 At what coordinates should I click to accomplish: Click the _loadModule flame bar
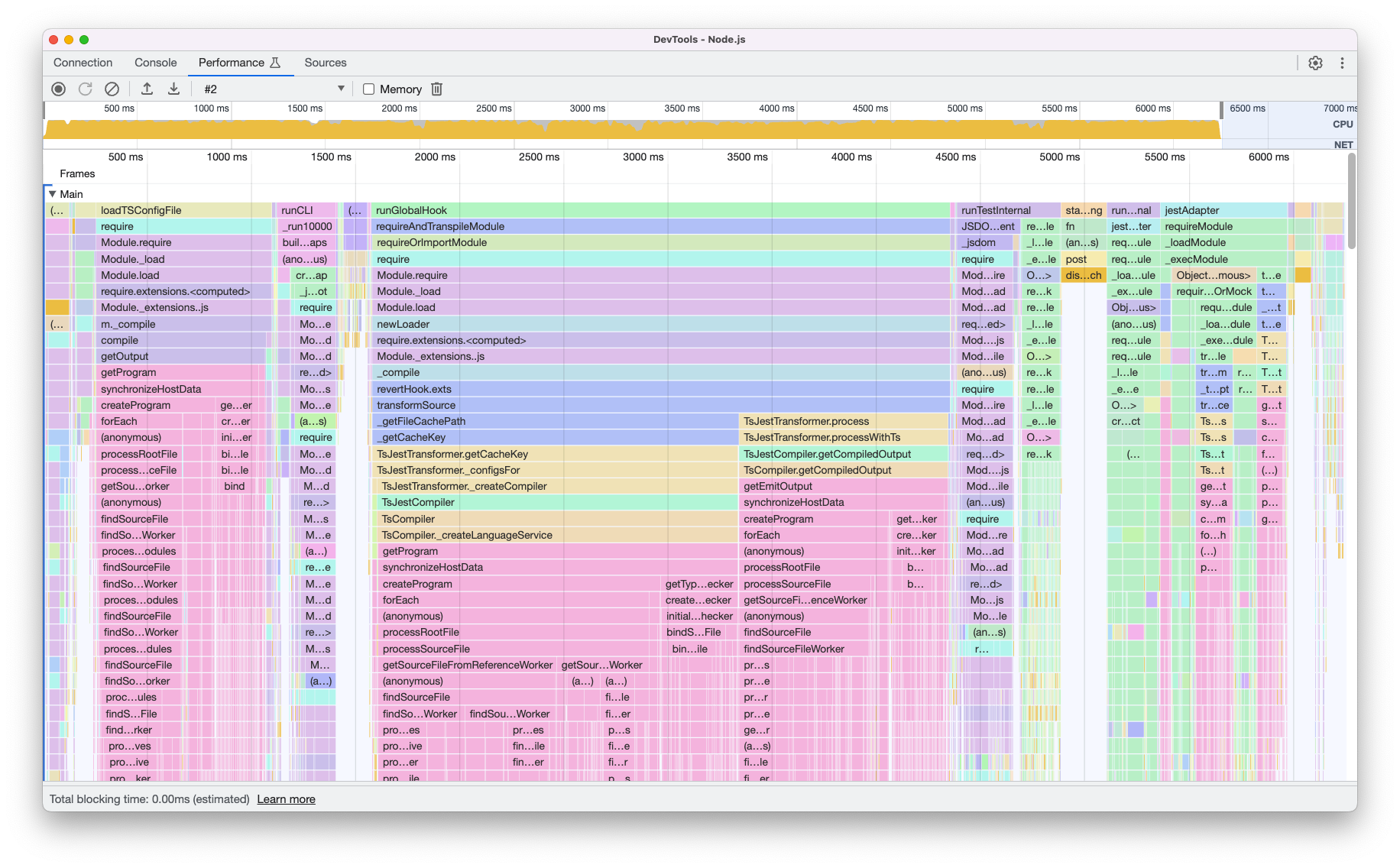point(1224,242)
